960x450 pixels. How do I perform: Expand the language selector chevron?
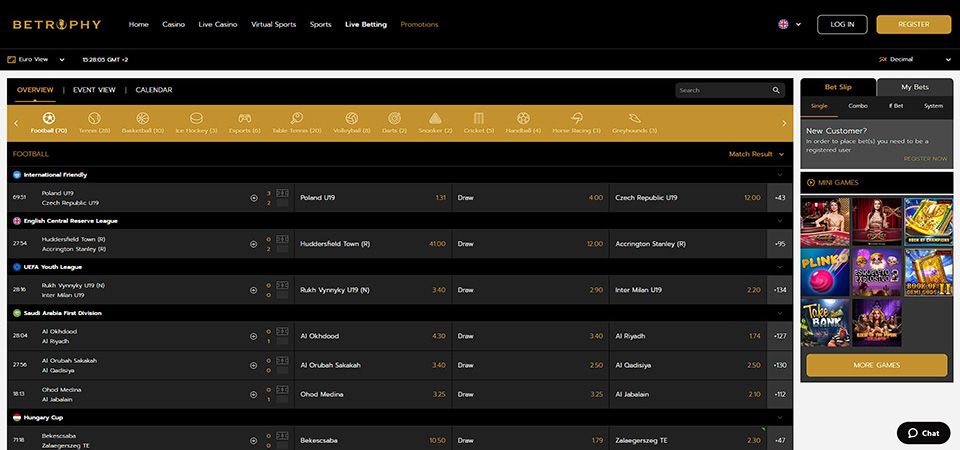798,24
